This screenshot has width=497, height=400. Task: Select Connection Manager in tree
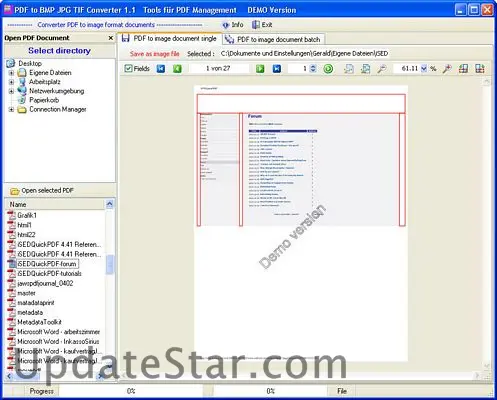58,109
